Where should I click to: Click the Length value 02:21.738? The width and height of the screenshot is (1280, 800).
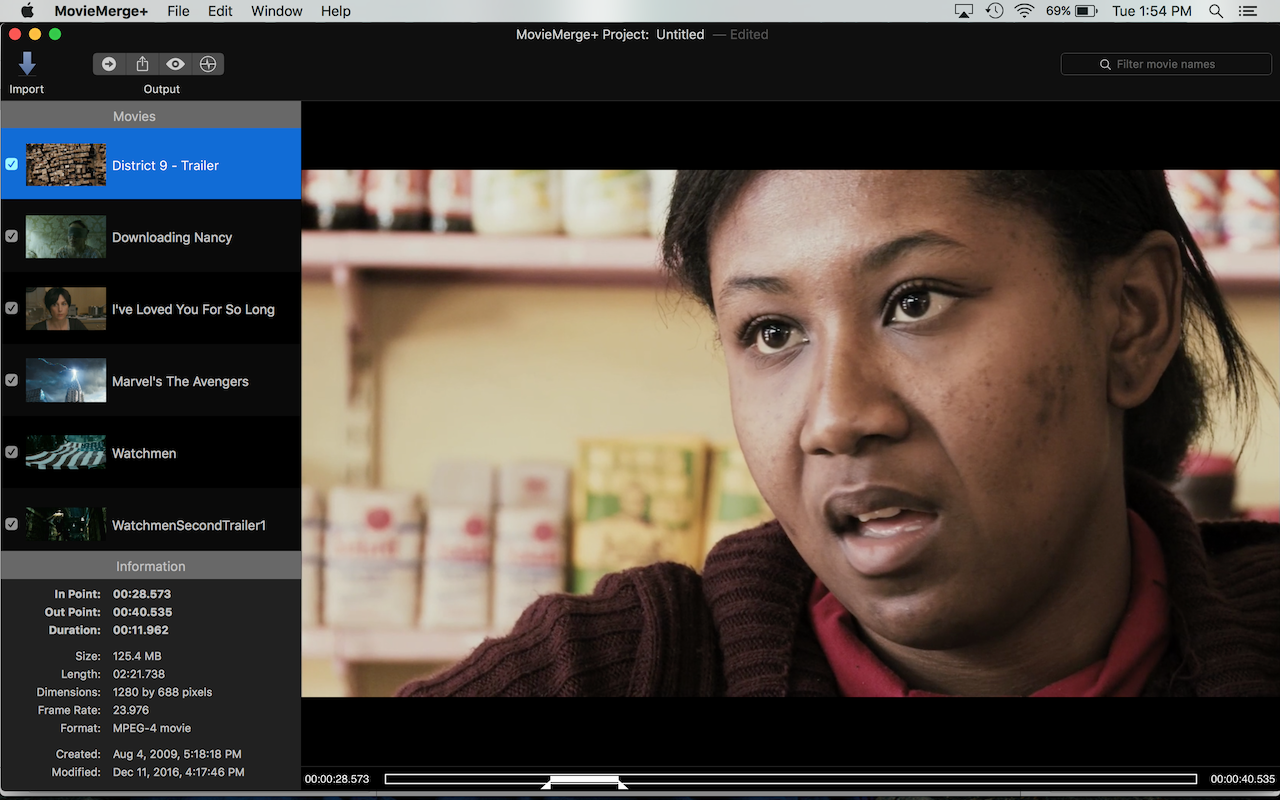139,674
